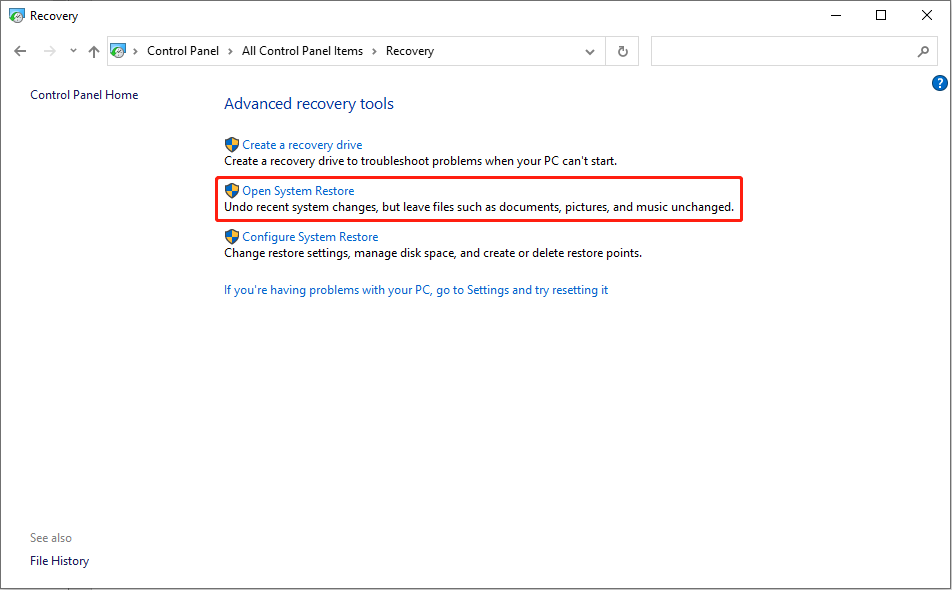Open Help via the blue question mark icon
This screenshot has height=590, width=952.
(939, 83)
